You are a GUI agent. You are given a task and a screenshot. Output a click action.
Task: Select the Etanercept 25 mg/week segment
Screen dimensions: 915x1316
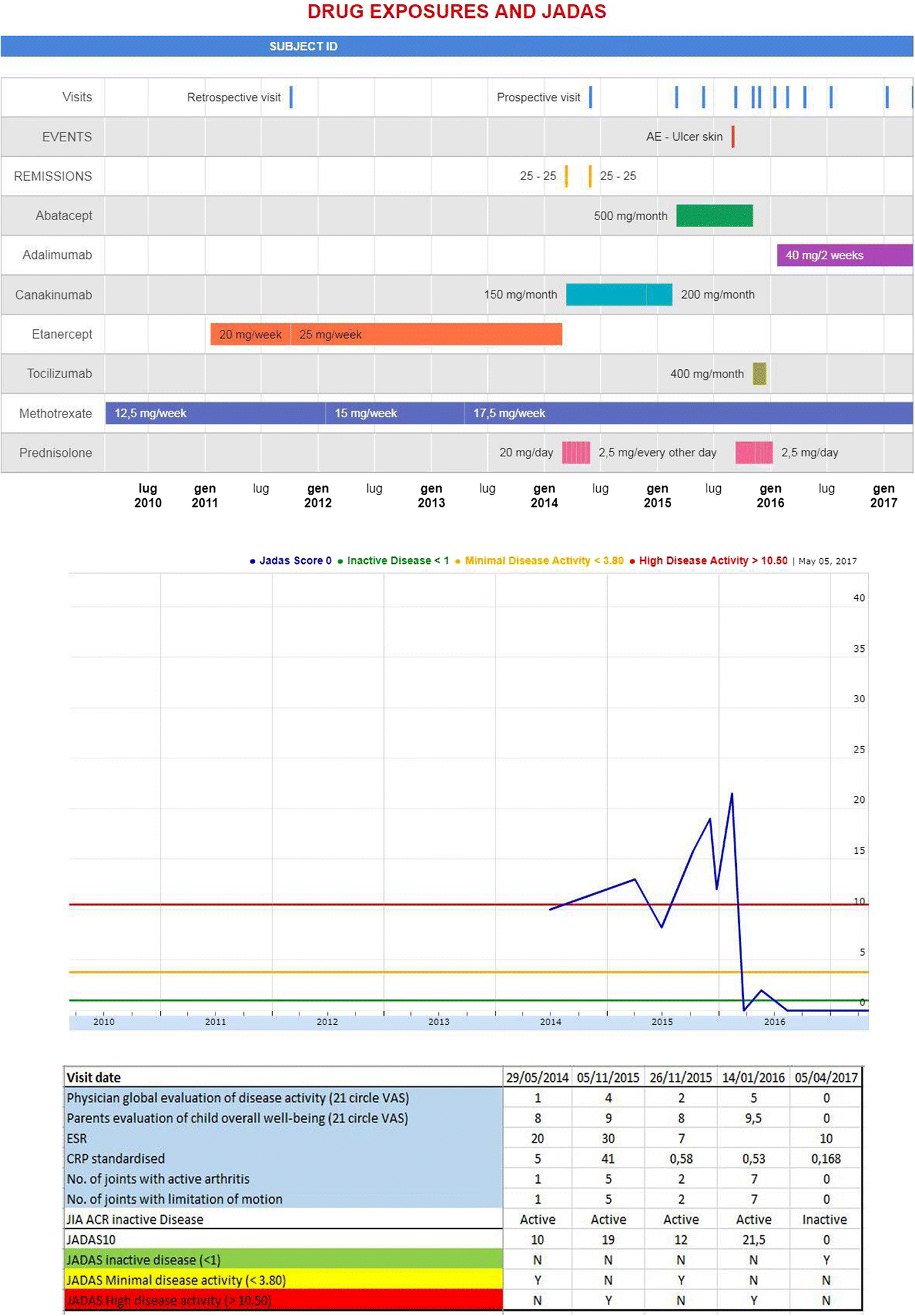[x=426, y=334]
